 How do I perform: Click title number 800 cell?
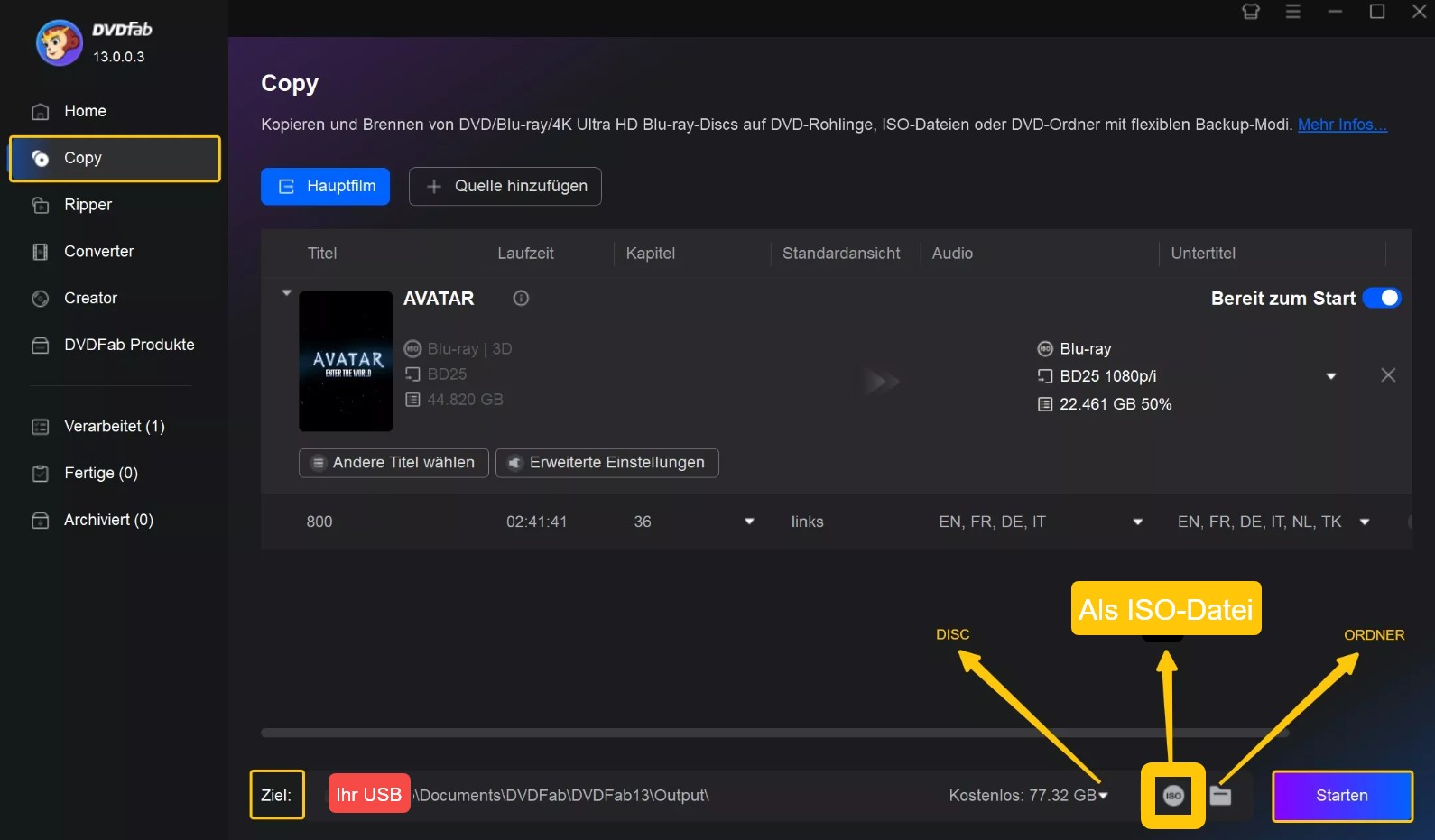click(319, 522)
